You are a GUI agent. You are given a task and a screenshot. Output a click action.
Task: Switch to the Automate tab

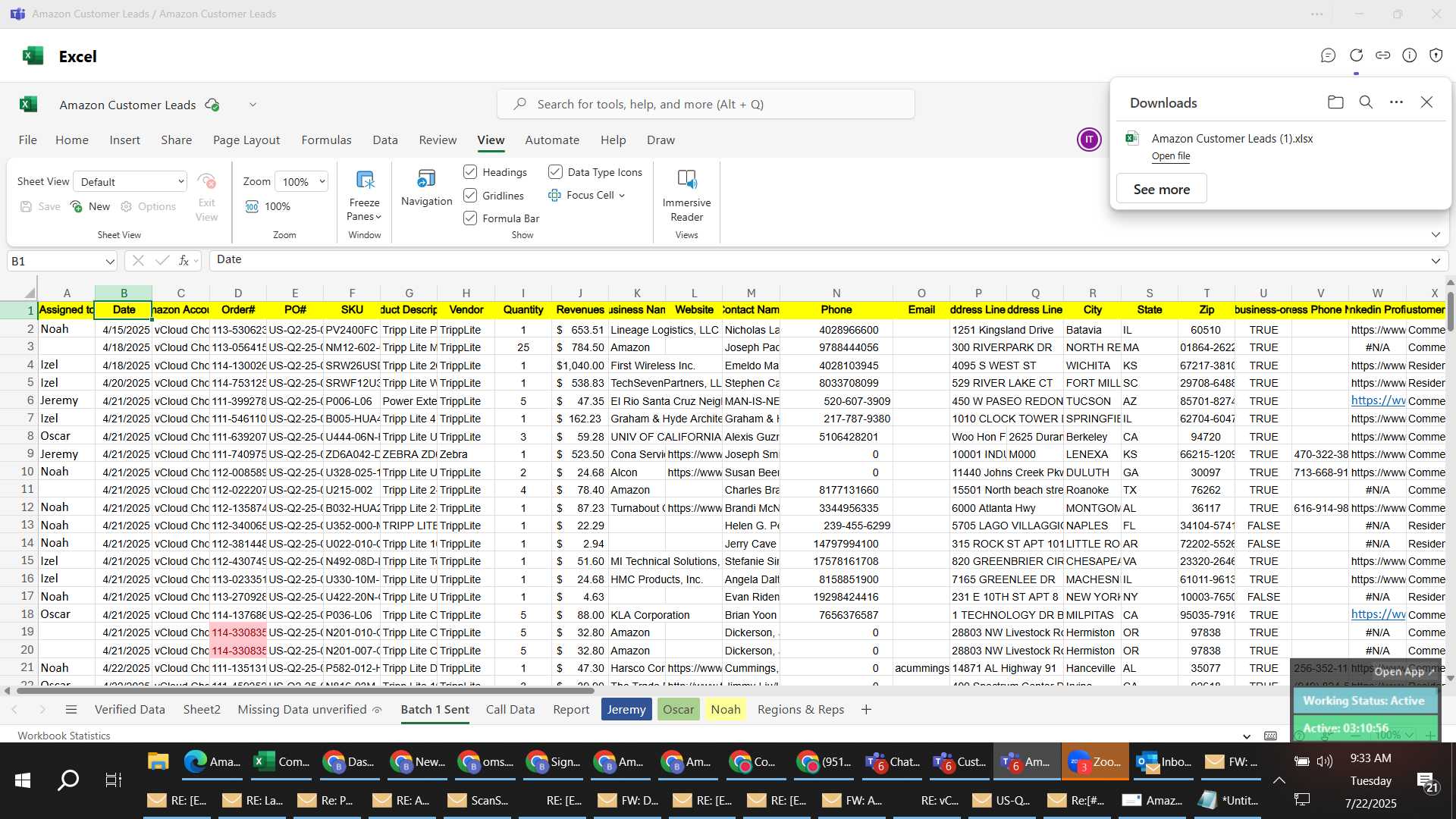(x=552, y=140)
